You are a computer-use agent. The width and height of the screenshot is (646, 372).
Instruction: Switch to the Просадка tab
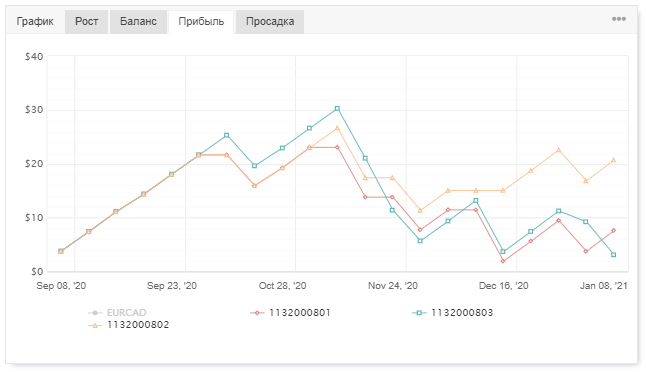click(x=270, y=21)
